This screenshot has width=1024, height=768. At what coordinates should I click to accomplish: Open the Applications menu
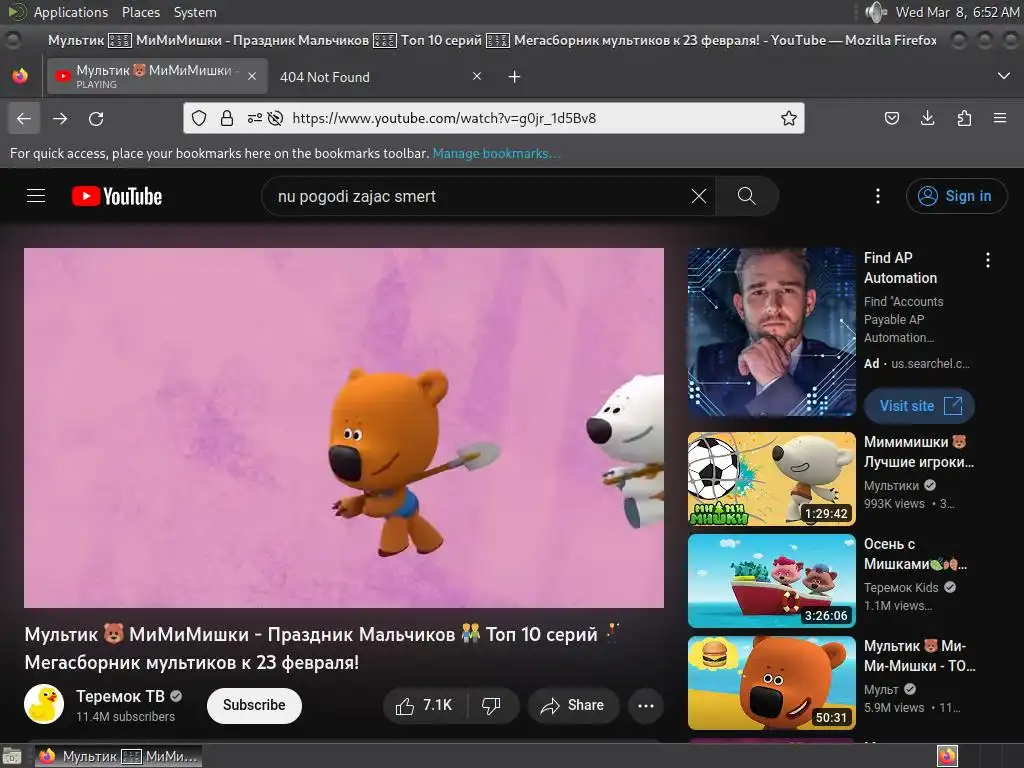click(x=71, y=12)
